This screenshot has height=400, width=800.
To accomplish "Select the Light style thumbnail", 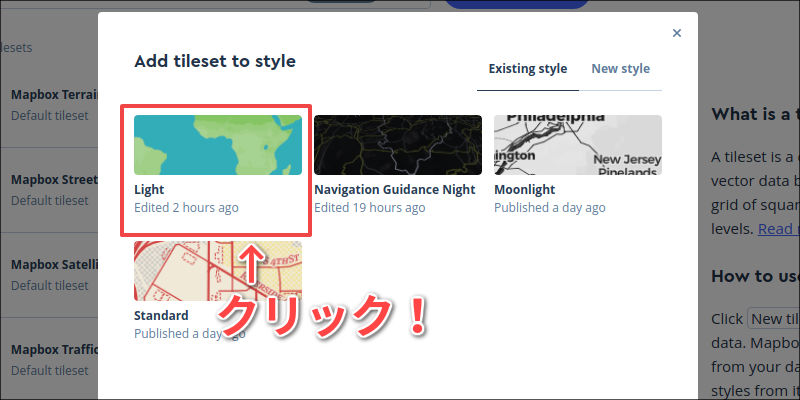I will pyautogui.click(x=218, y=145).
